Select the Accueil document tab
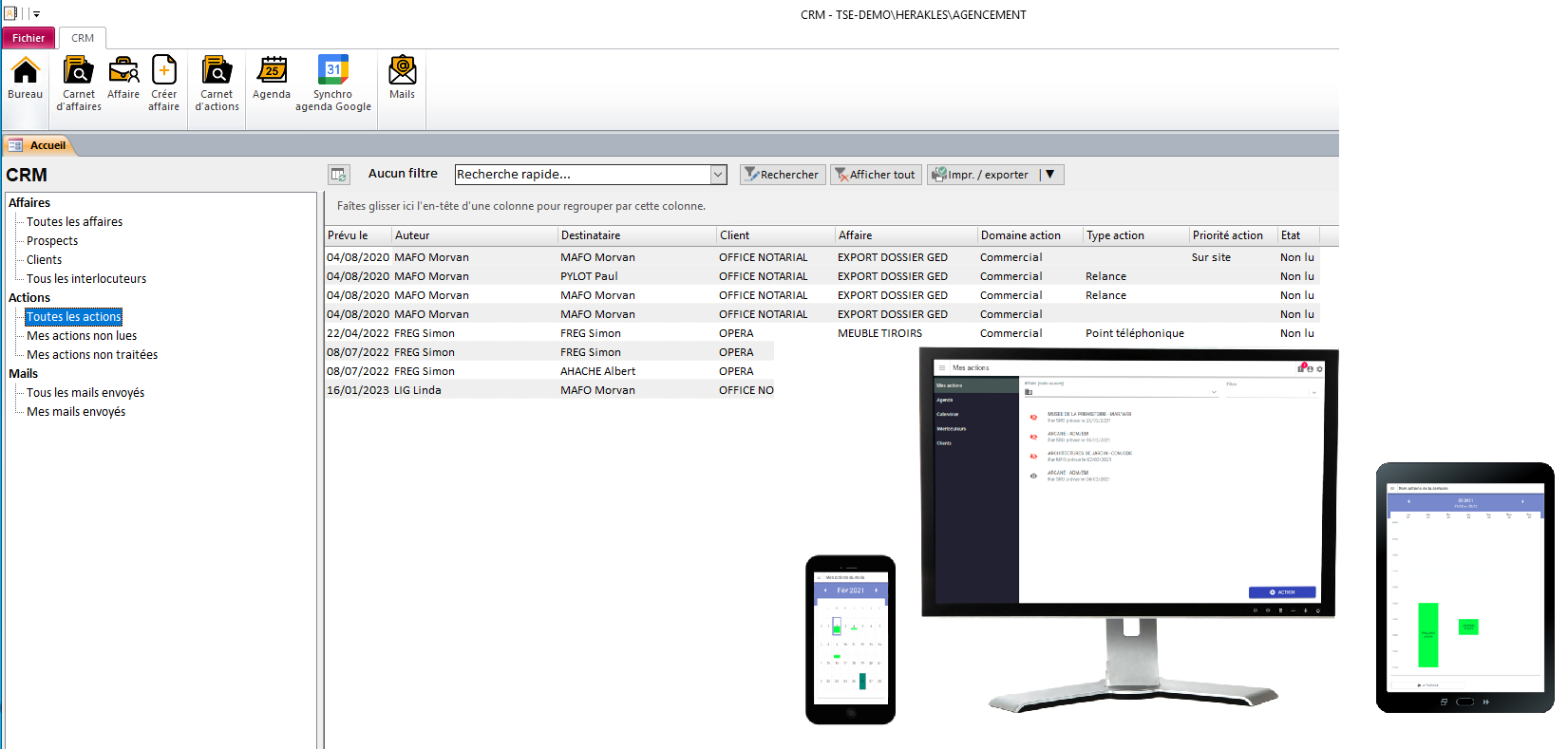Screen dimensions: 1568x749 (39, 145)
